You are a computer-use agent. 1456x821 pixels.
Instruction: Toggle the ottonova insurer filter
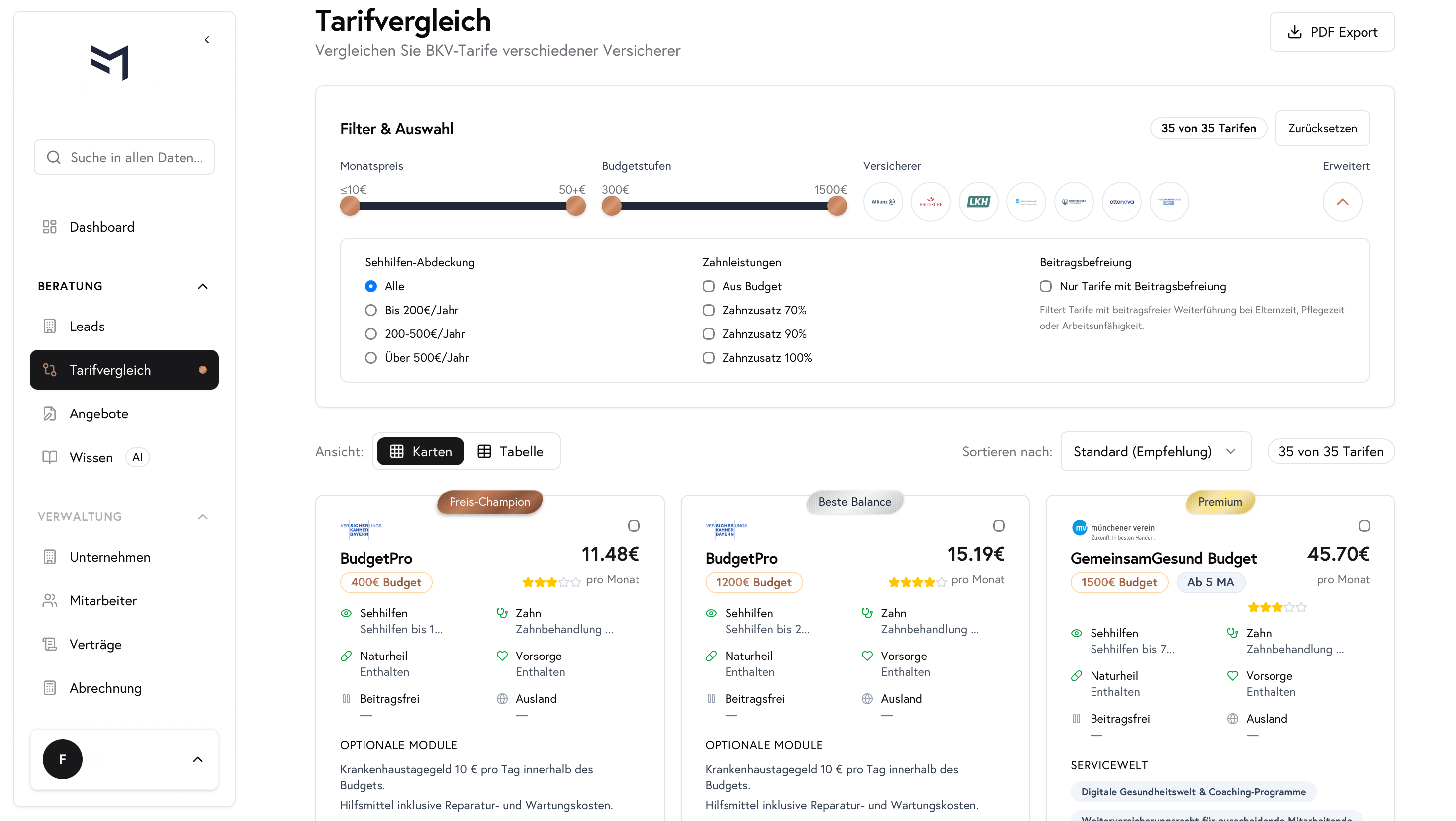1121,202
